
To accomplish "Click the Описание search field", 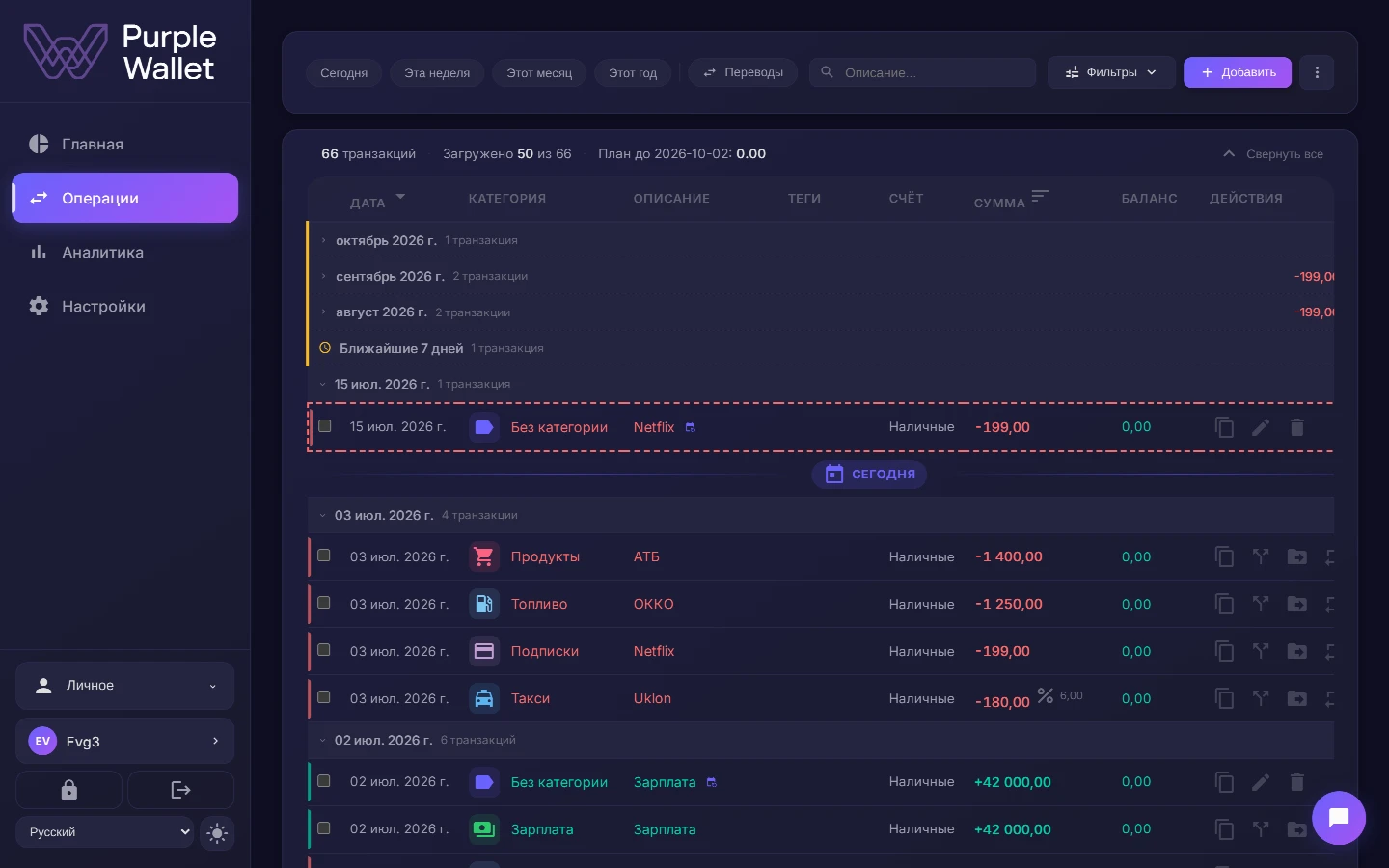I will click(922, 72).
